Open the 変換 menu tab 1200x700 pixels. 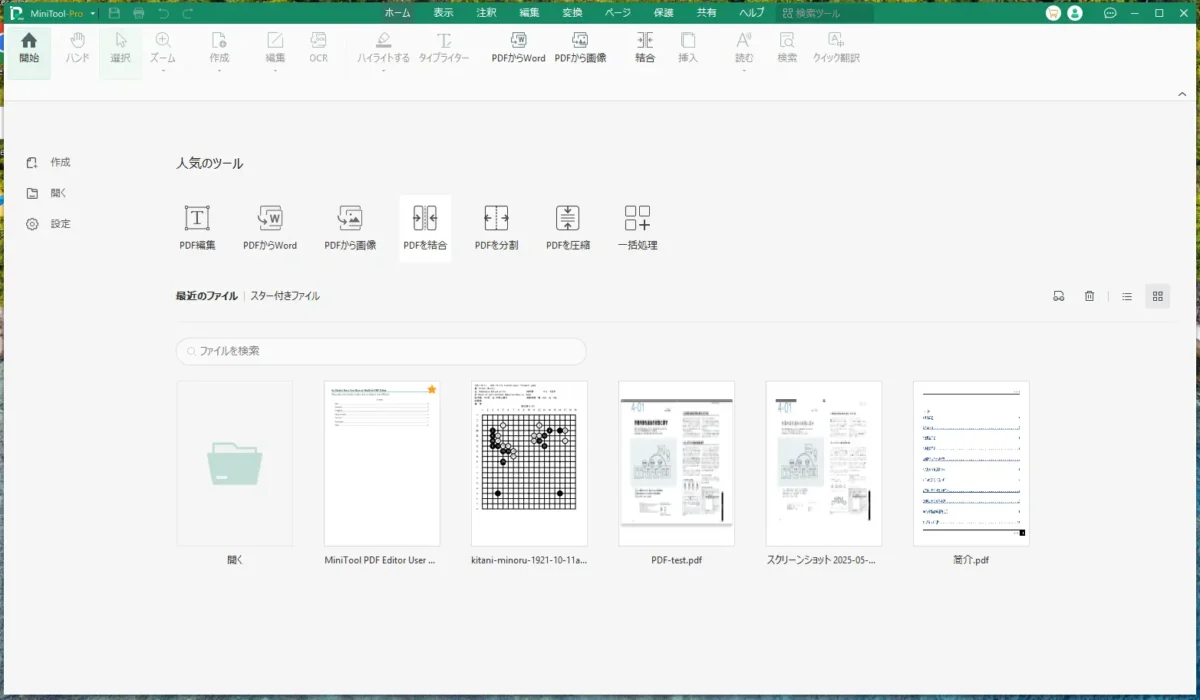[572, 13]
